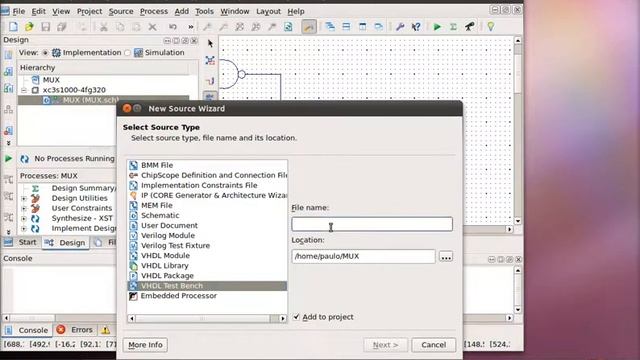The height and width of the screenshot is (360, 640).
Task: Click the File name input field
Action: tap(372, 224)
